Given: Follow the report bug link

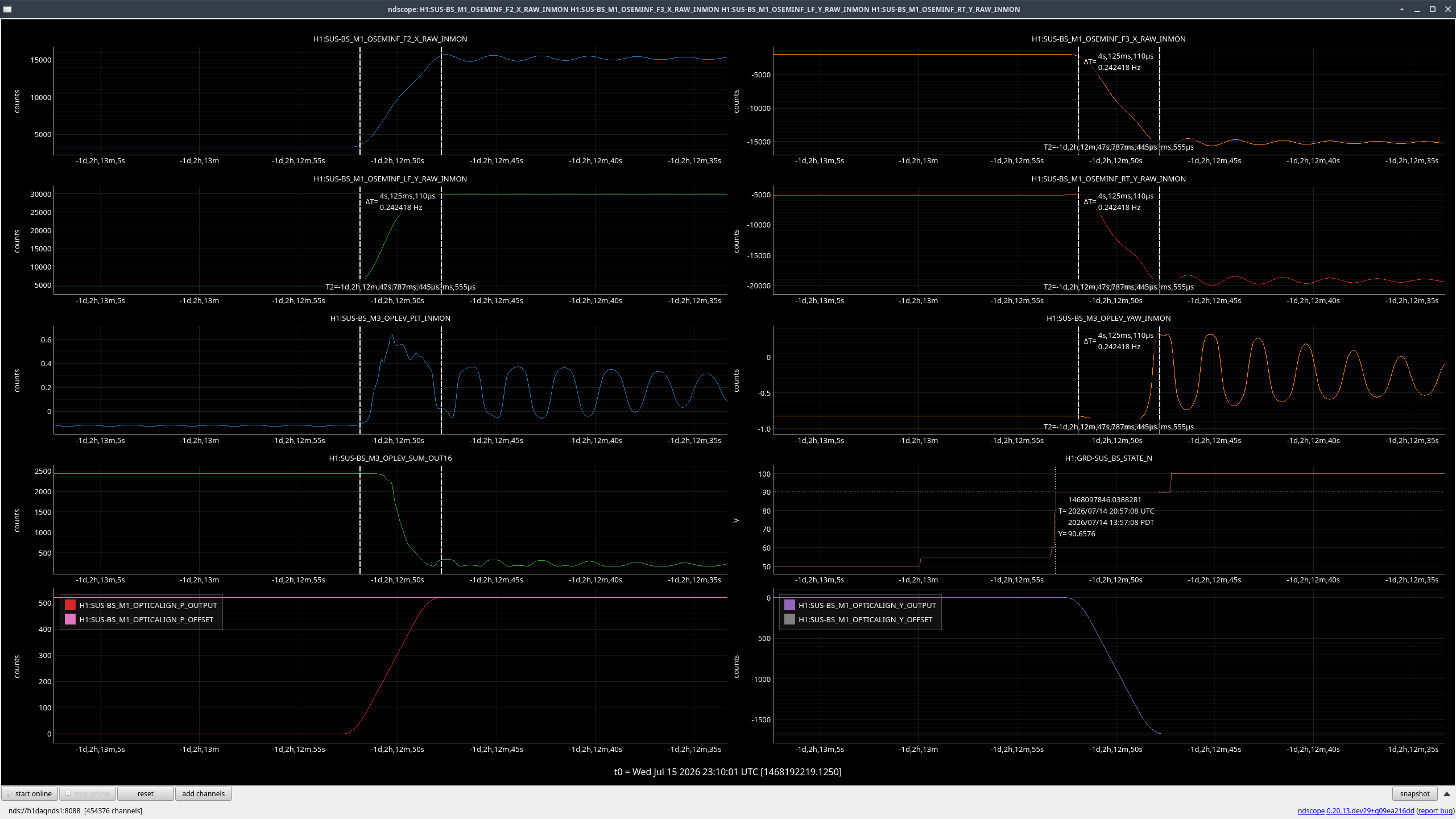Looking at the screenshot, I should pos(1436,810).
